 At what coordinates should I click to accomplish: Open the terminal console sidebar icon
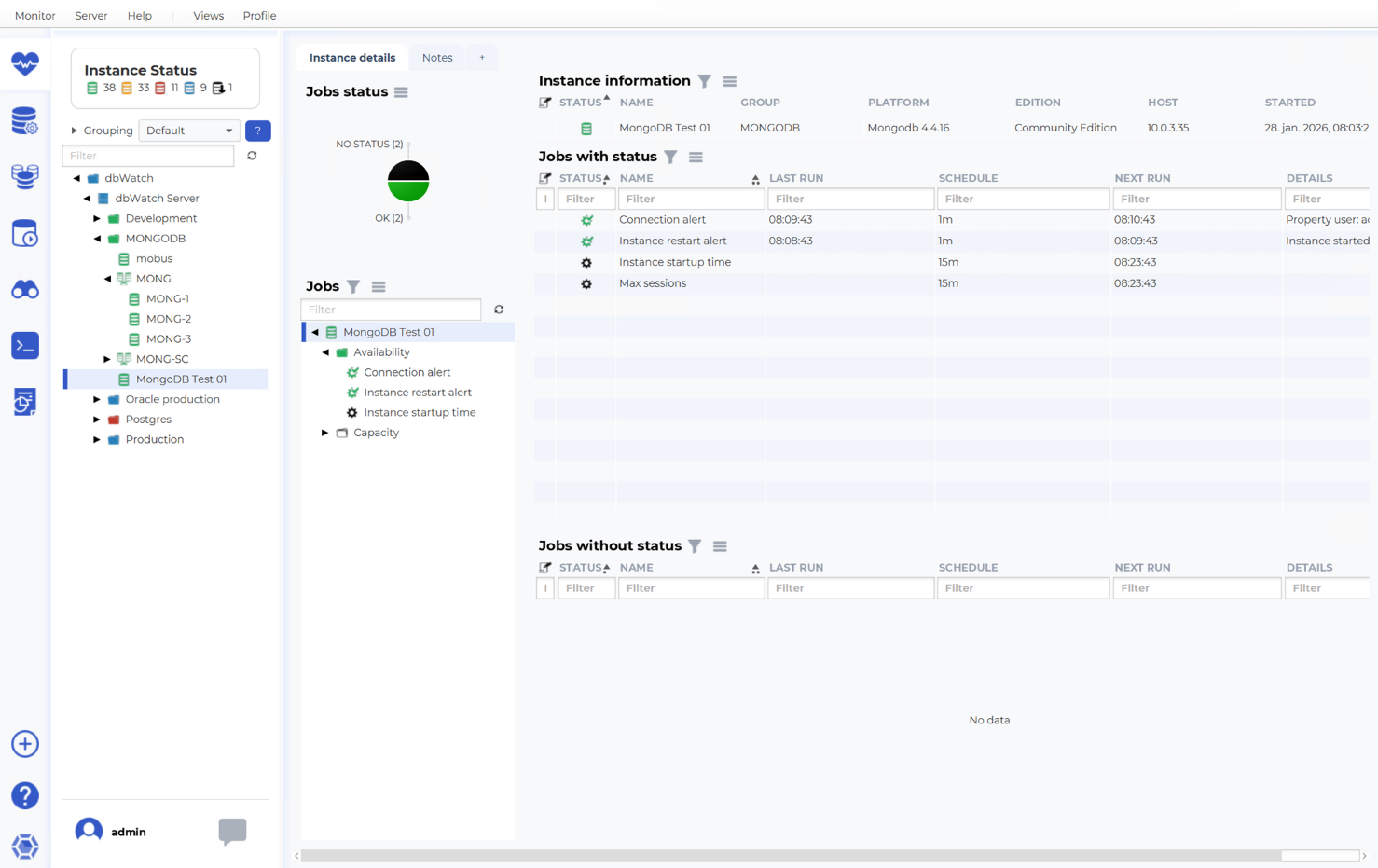pyautogui.click(x=25, y=346)
